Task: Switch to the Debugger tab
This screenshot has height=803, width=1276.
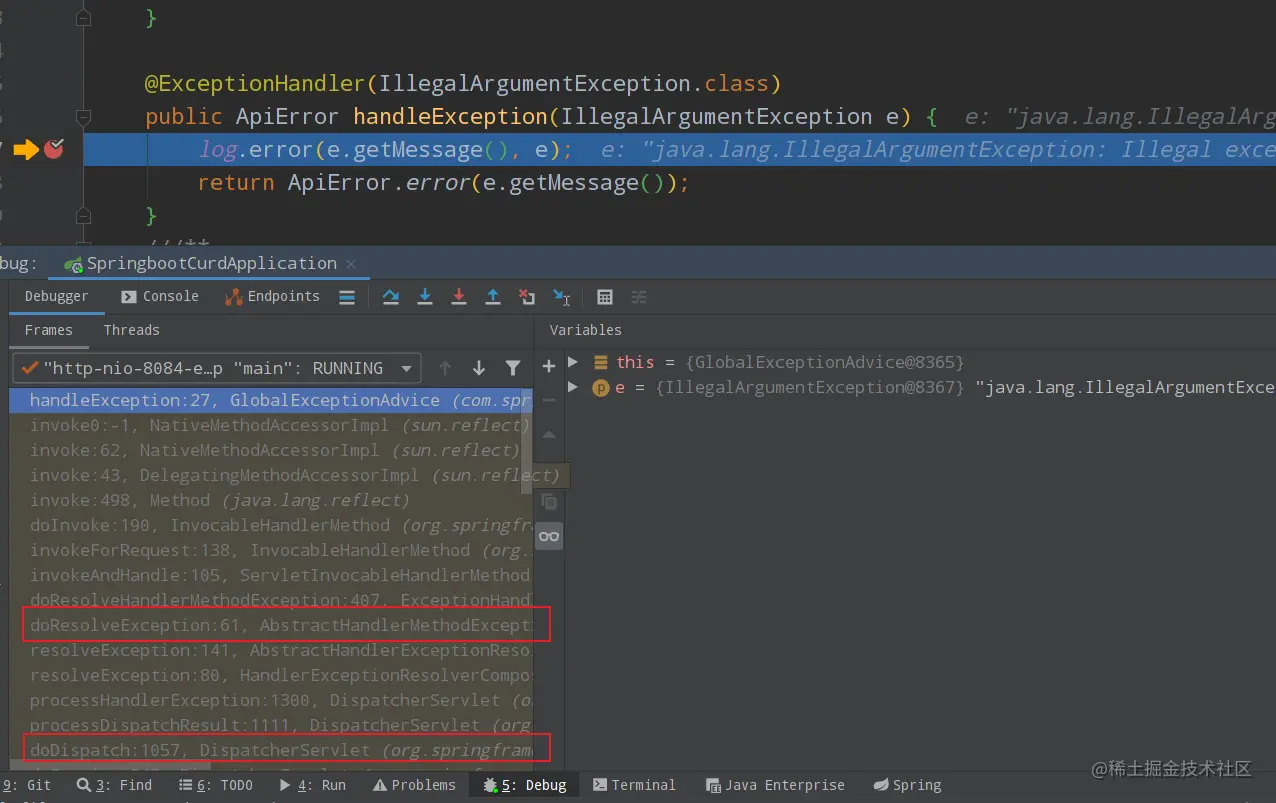Action: (x=56, y=296)
